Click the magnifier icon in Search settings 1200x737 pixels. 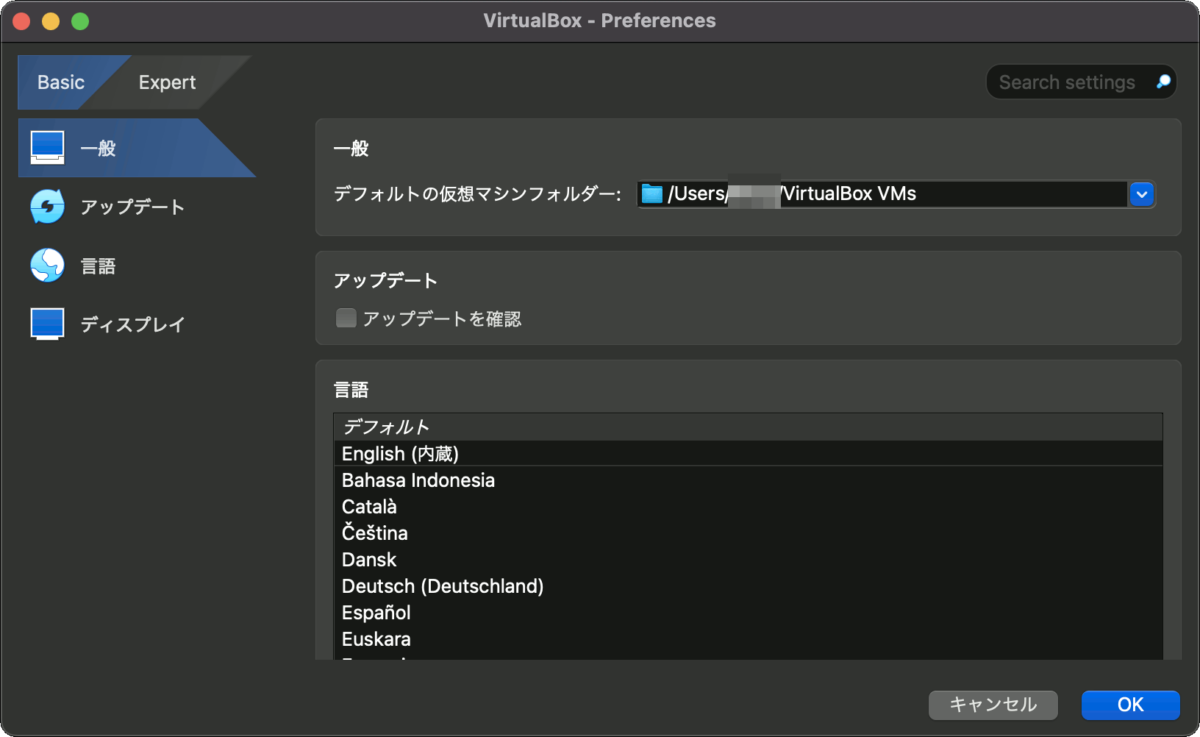coord(1160,82)
